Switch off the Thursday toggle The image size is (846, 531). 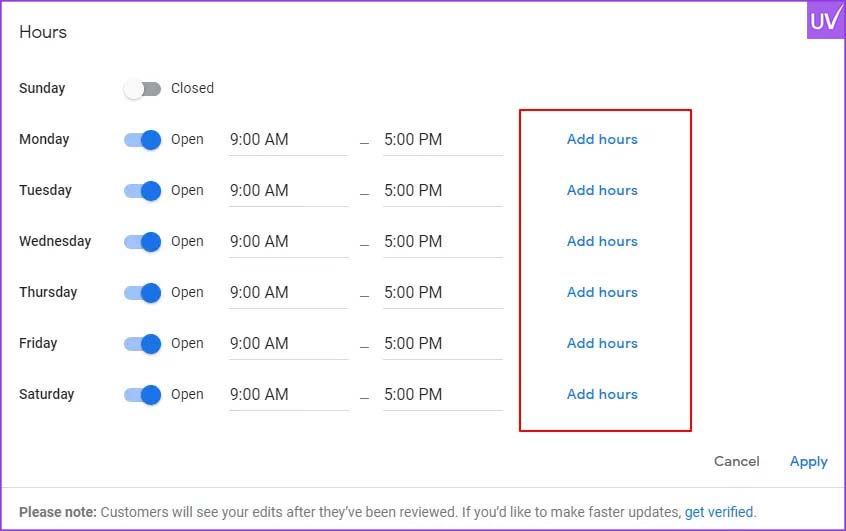point(142,292)
